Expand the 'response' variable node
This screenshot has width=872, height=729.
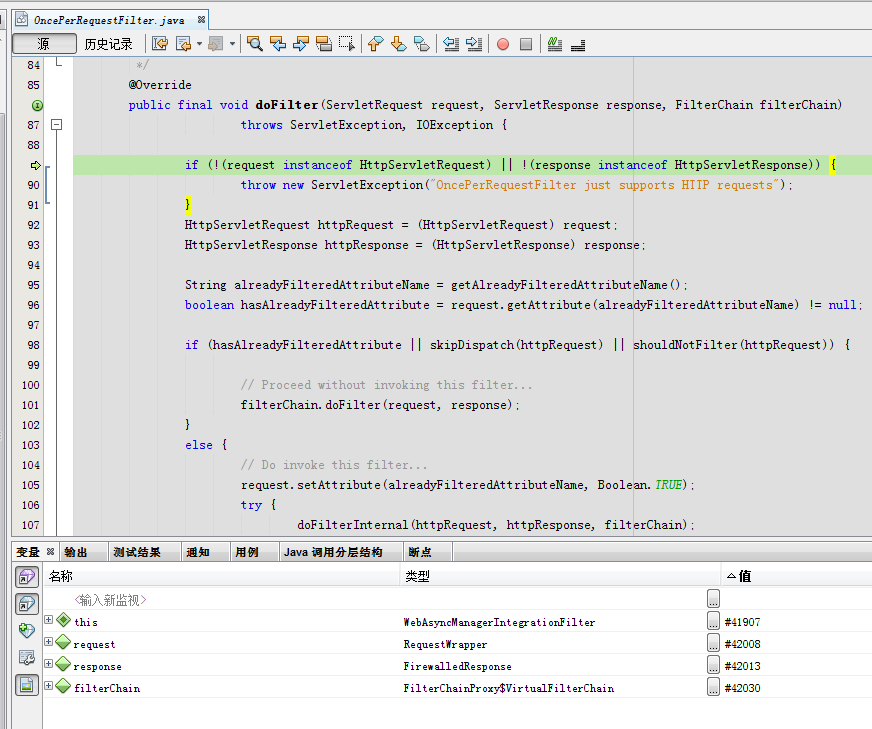point(48,663)
